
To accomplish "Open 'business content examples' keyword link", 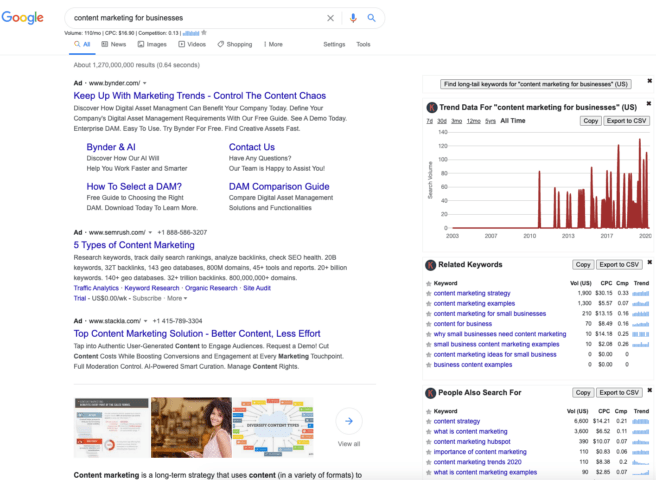I will coord(473,365).
